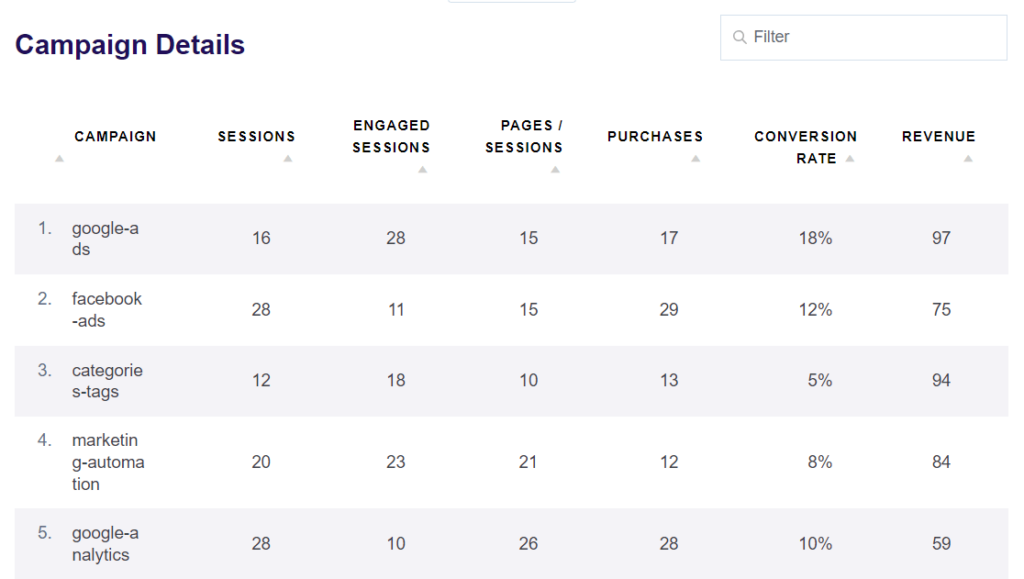The width and height of the screenshot is (1024, 579).
Task: Select the marketing-automation campaign entry
Action: click(x=108, y=462)
